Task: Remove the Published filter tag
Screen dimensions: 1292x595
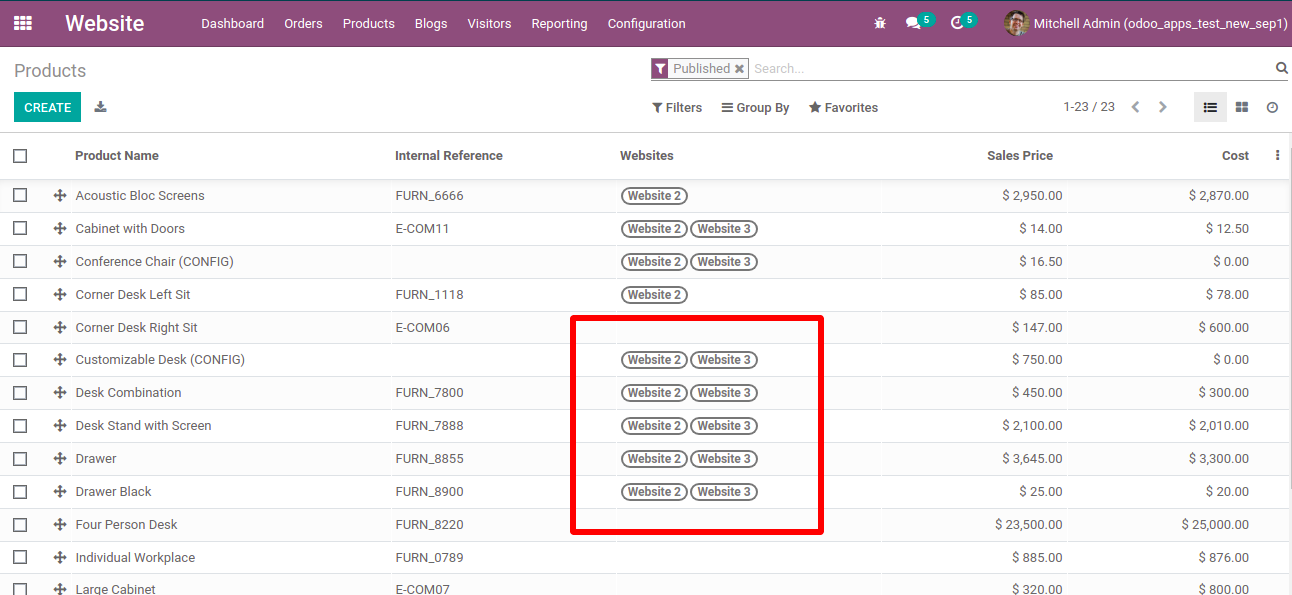Action: coord(739,69)
